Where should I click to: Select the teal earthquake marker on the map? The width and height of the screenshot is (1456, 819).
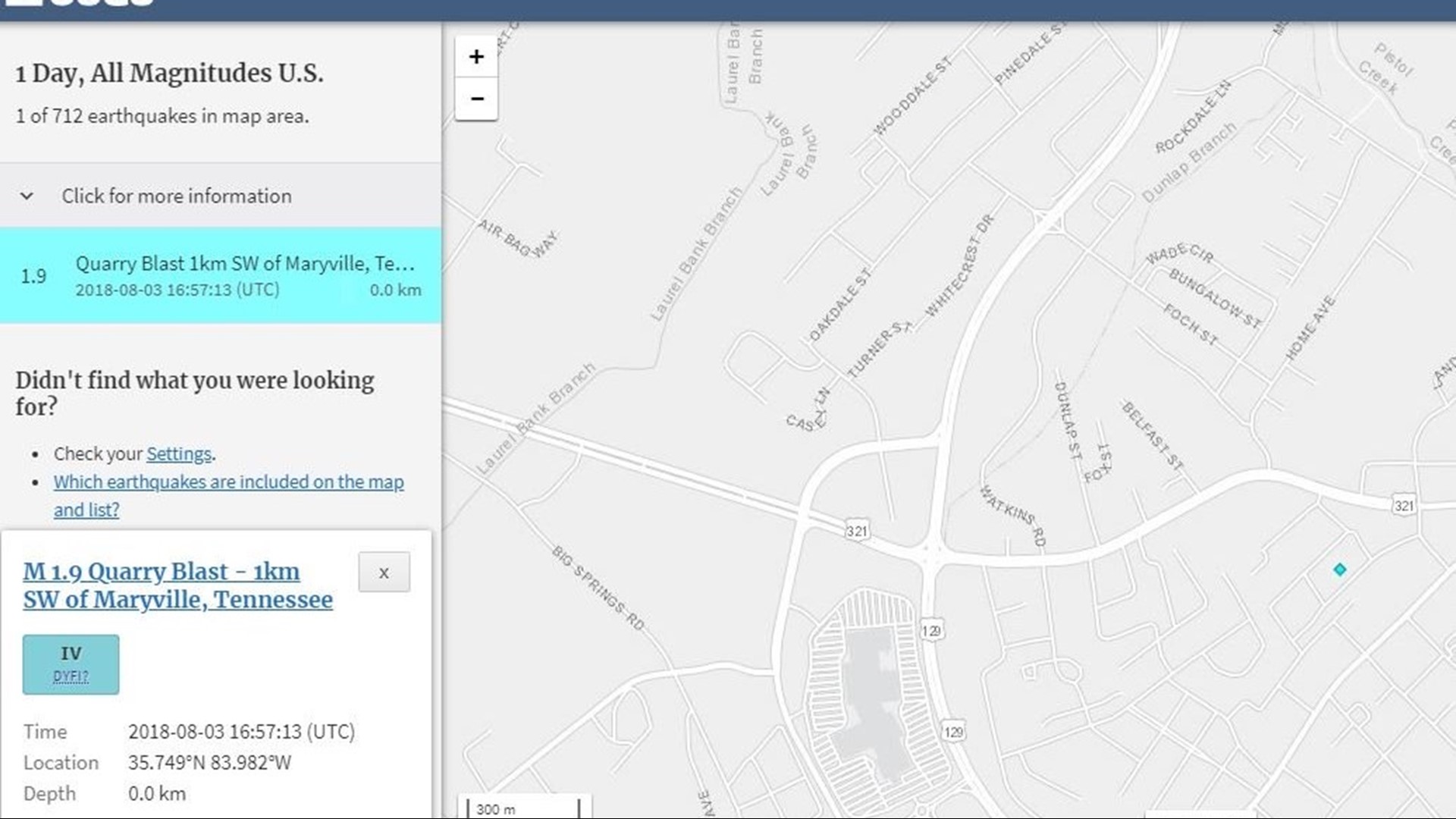[x=1341, y=570]
